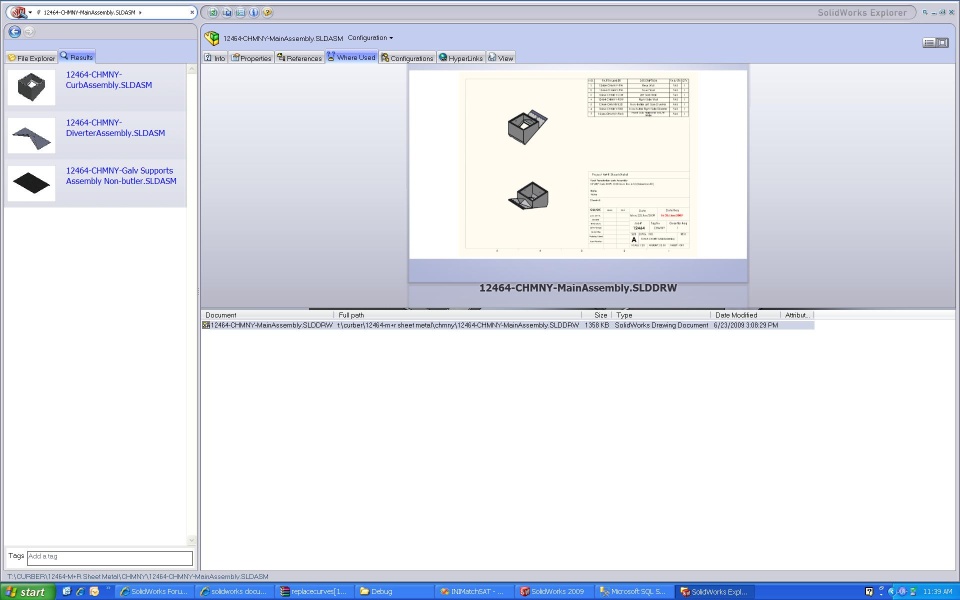The width and height of the screenshot is (960, 600).
Task: Switch to SolidWorks 2009 taskbar button
Action: (x=553, y=591)
